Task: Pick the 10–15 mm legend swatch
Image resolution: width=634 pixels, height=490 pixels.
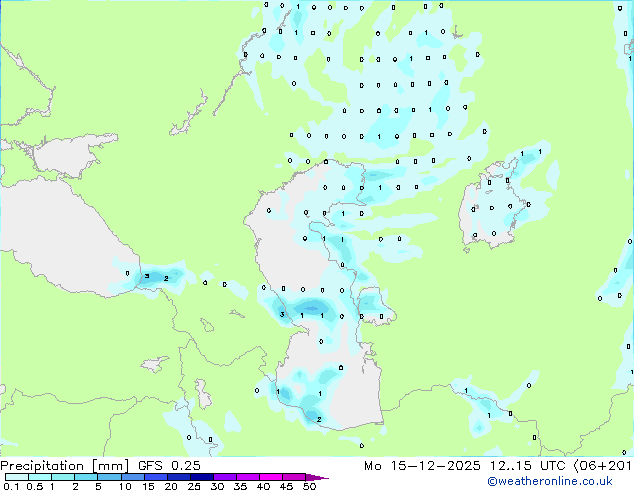Action: coord(133,477)
